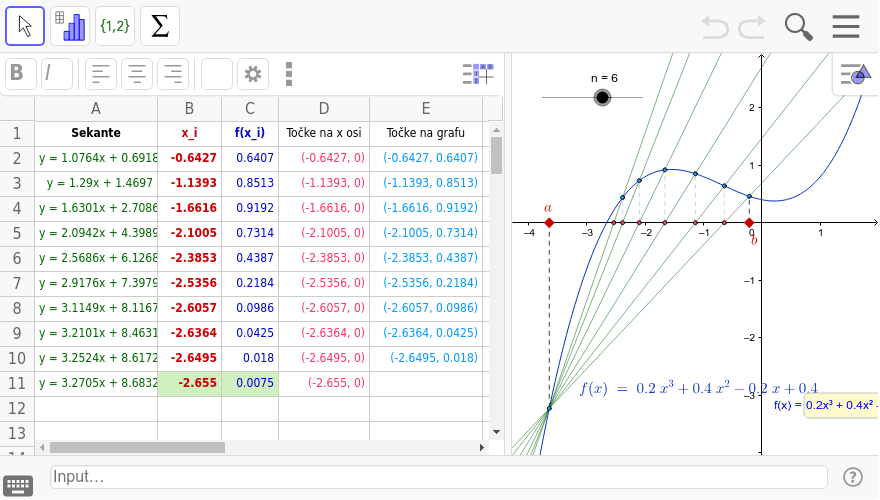
Task: Select cell y = 1.29x + 1.4697
Action: (x=96, y=184)
